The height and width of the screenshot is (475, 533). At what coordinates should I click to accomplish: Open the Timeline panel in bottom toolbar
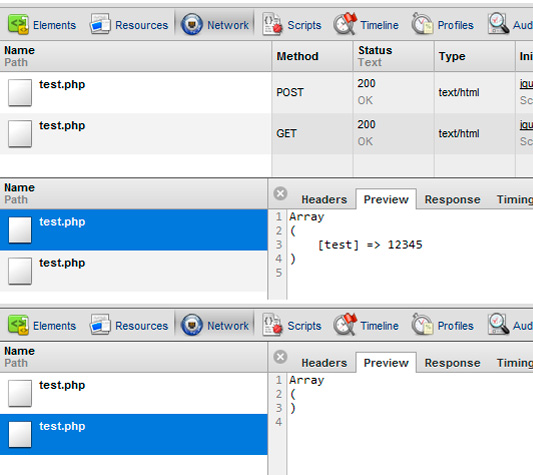point(366,325)
